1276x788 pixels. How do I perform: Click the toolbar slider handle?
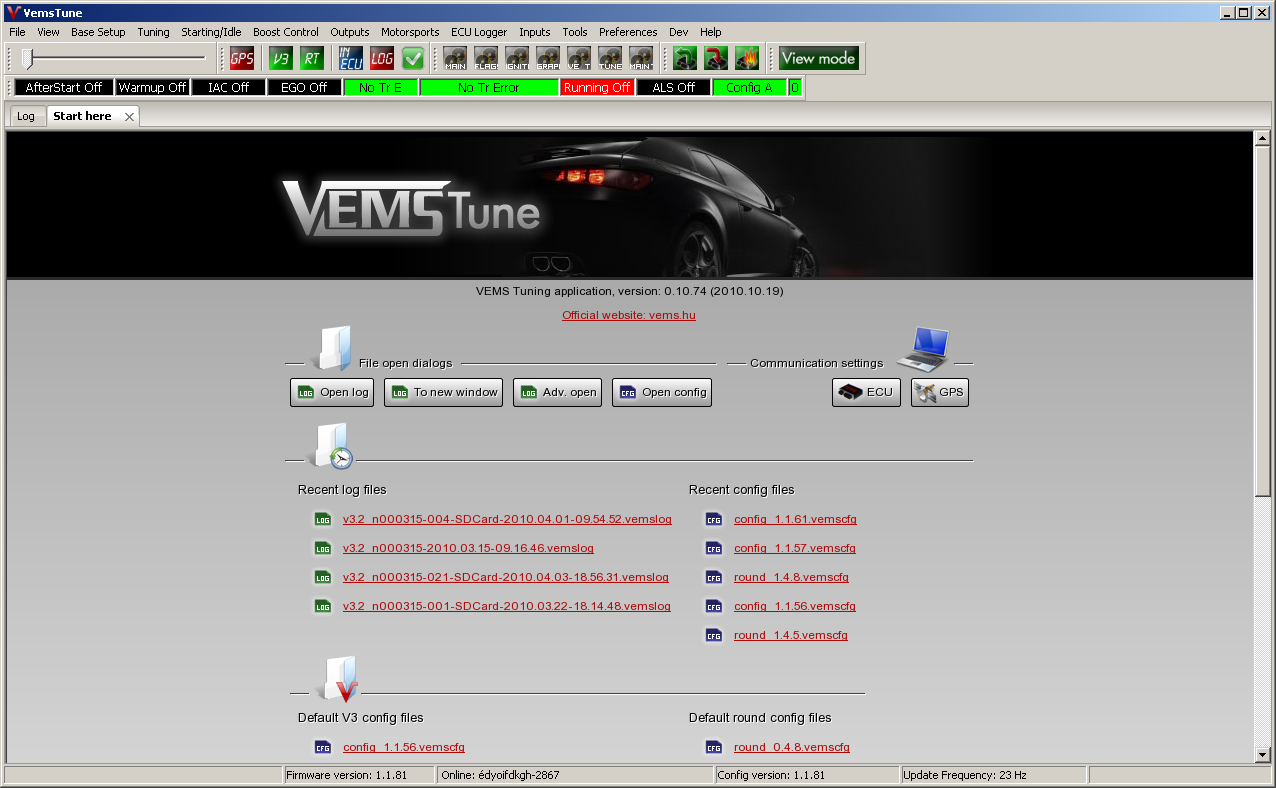click(x=28, y=58)
